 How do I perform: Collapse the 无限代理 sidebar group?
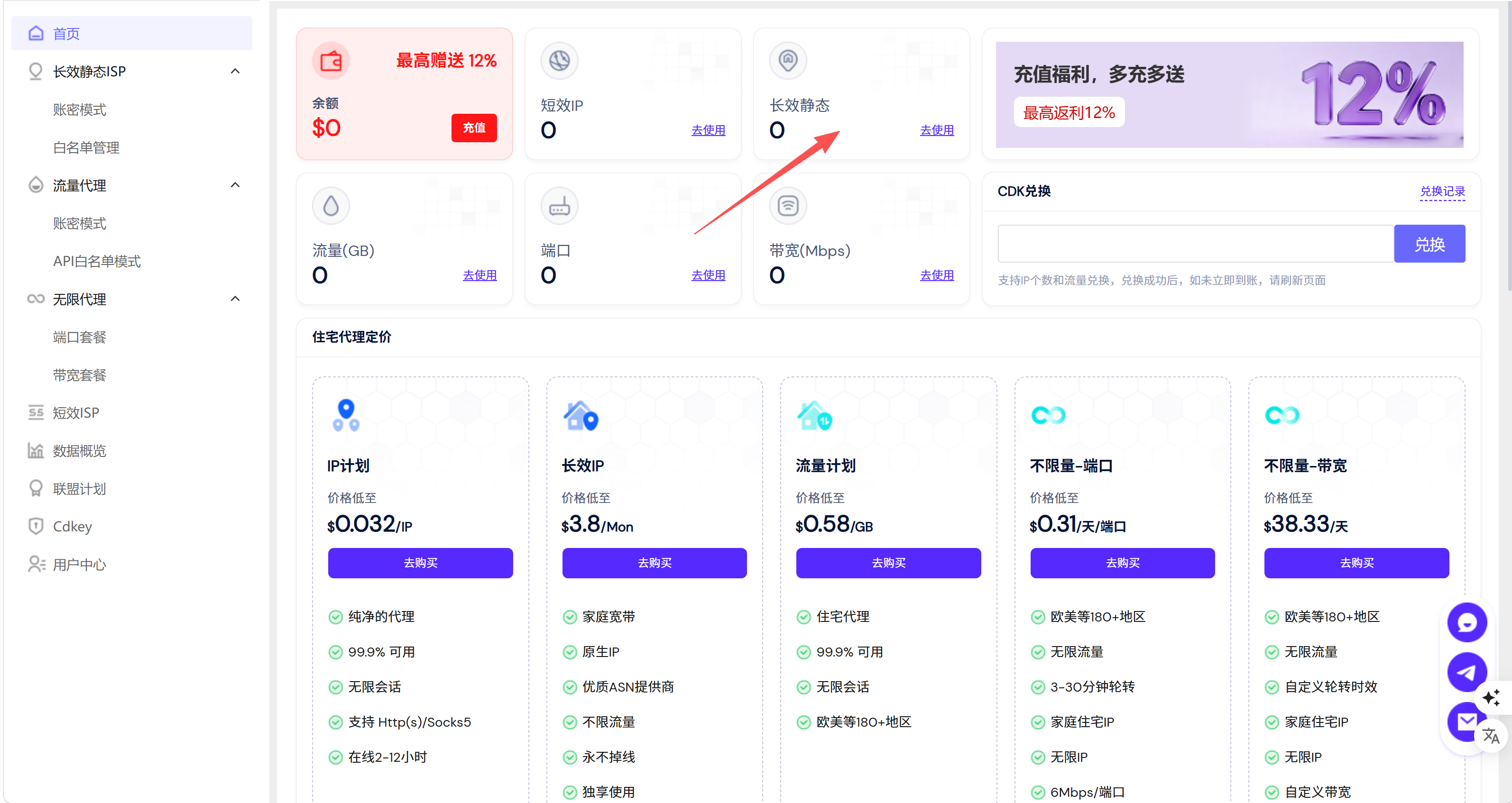[235, 299]
